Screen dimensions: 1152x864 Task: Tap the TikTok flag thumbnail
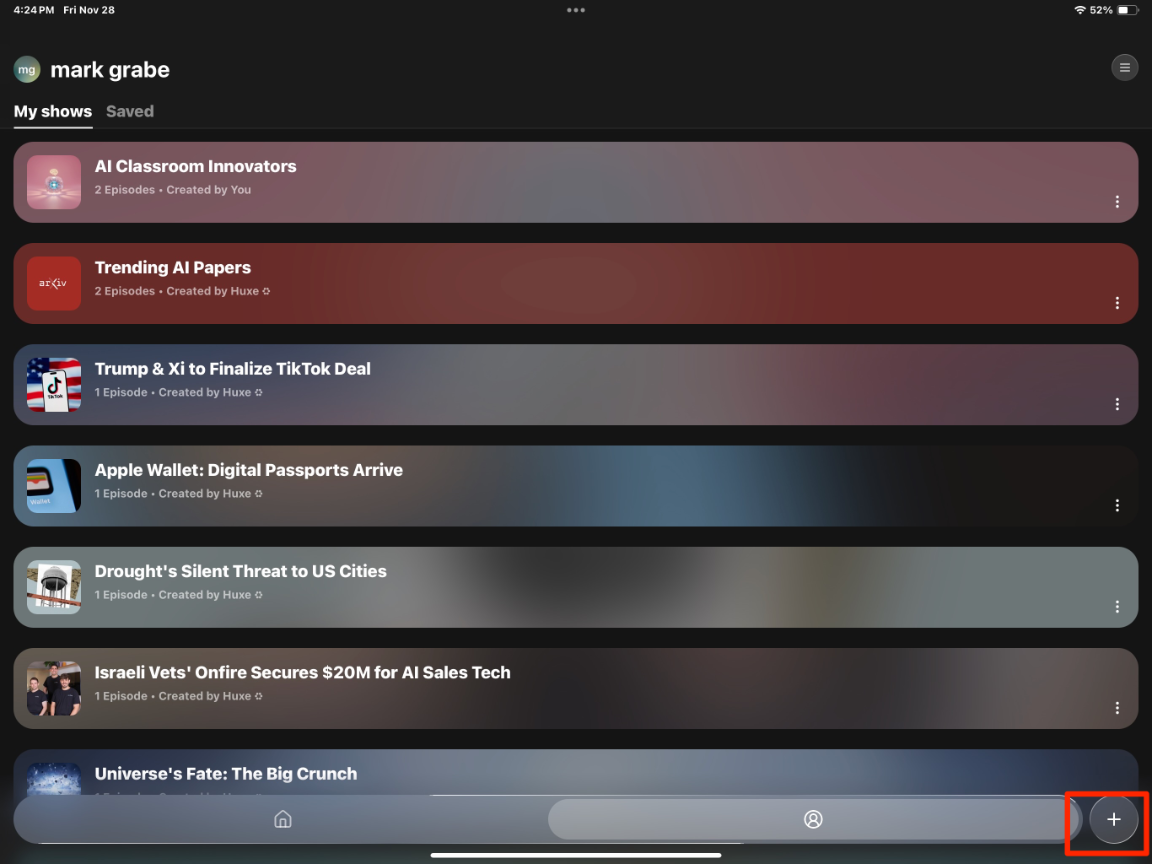coord(54,385)
